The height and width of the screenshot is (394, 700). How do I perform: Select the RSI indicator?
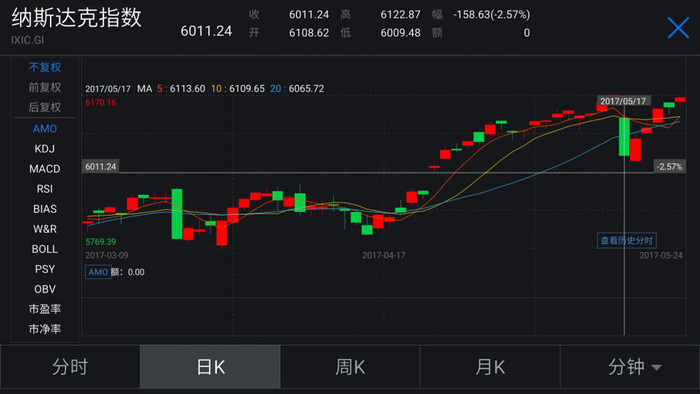(x=45, y=189)
